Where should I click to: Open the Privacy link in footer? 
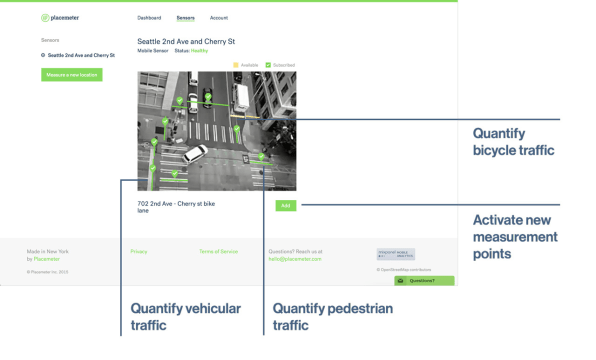coord(139,252)
